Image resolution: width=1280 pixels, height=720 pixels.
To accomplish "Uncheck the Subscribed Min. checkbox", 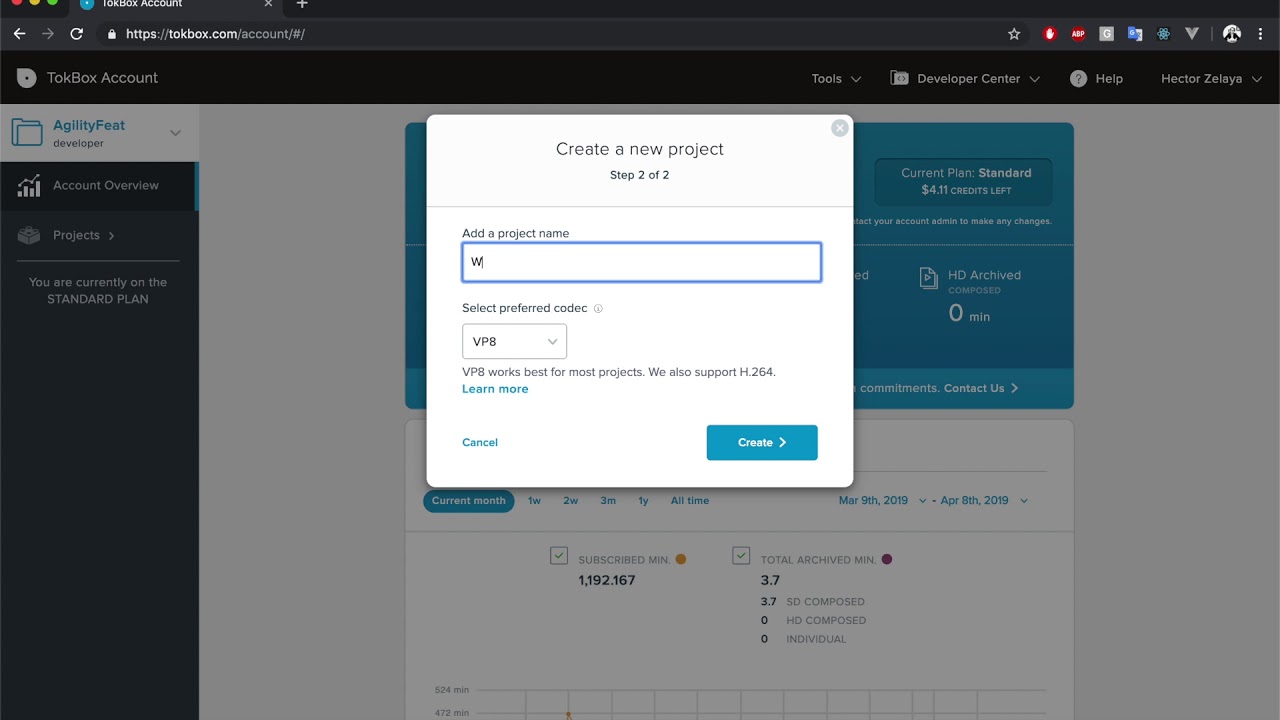I will tap(559, 556).
